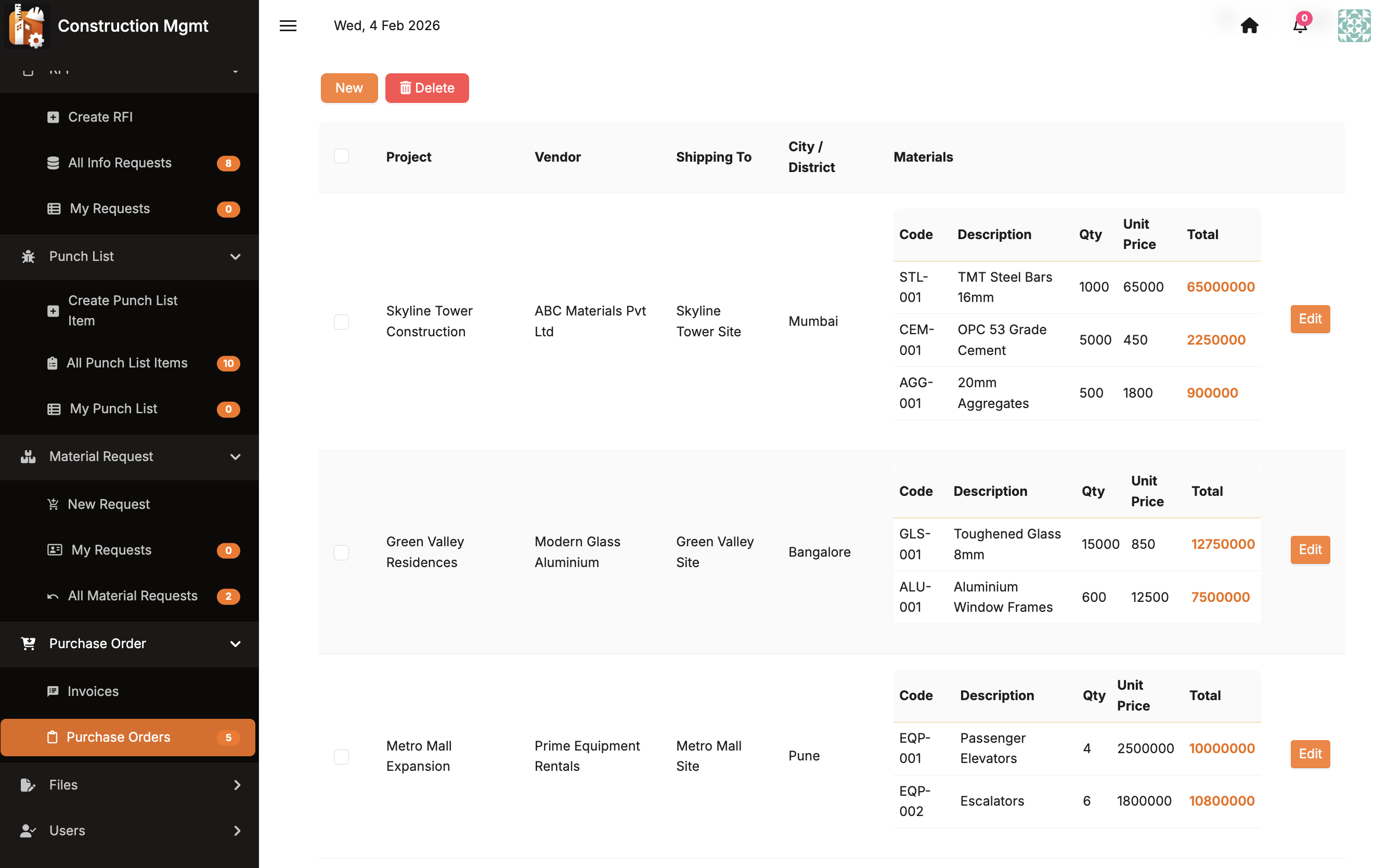Expand the Files menu arrow
Viewport: 1400px width, 868px height.
[237, 785]
